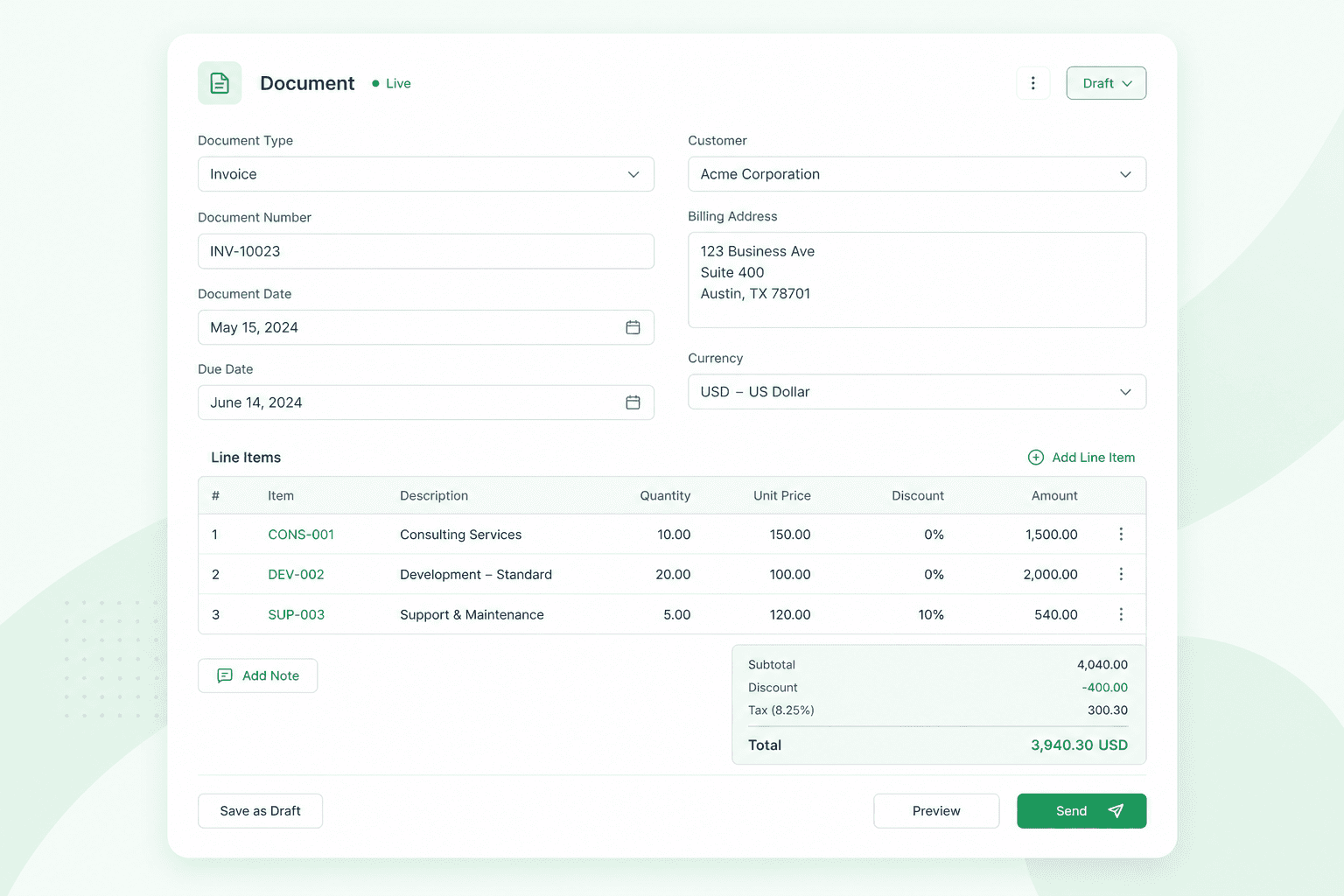Open item SUP-003 link
The width and height of the screenshot is (1344, 896).
(296, 615)
